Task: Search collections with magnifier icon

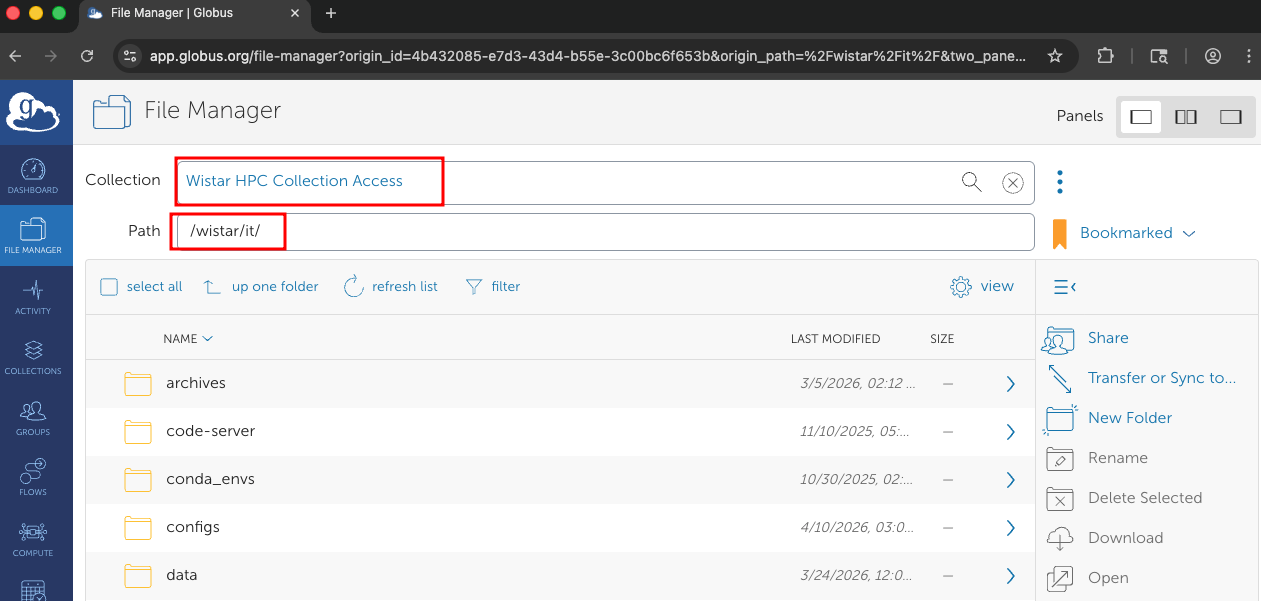Action: [x=971, y=182]
